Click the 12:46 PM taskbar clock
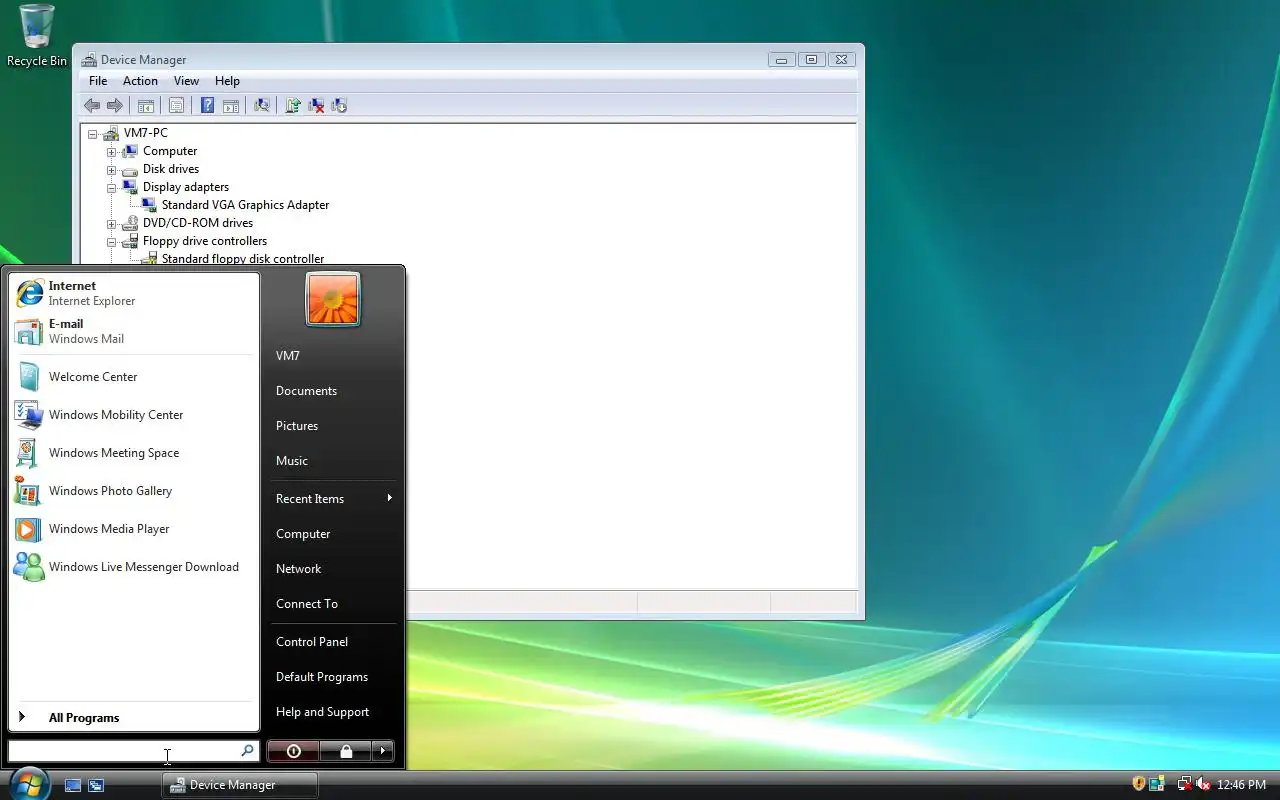 click(x=1241, y=785)
